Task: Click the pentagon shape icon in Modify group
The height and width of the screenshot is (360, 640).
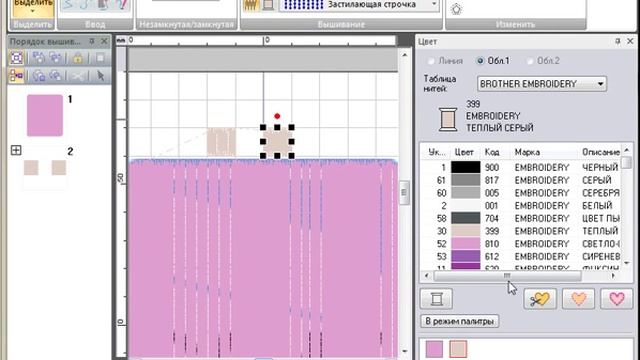Action: tap(456, 9)
